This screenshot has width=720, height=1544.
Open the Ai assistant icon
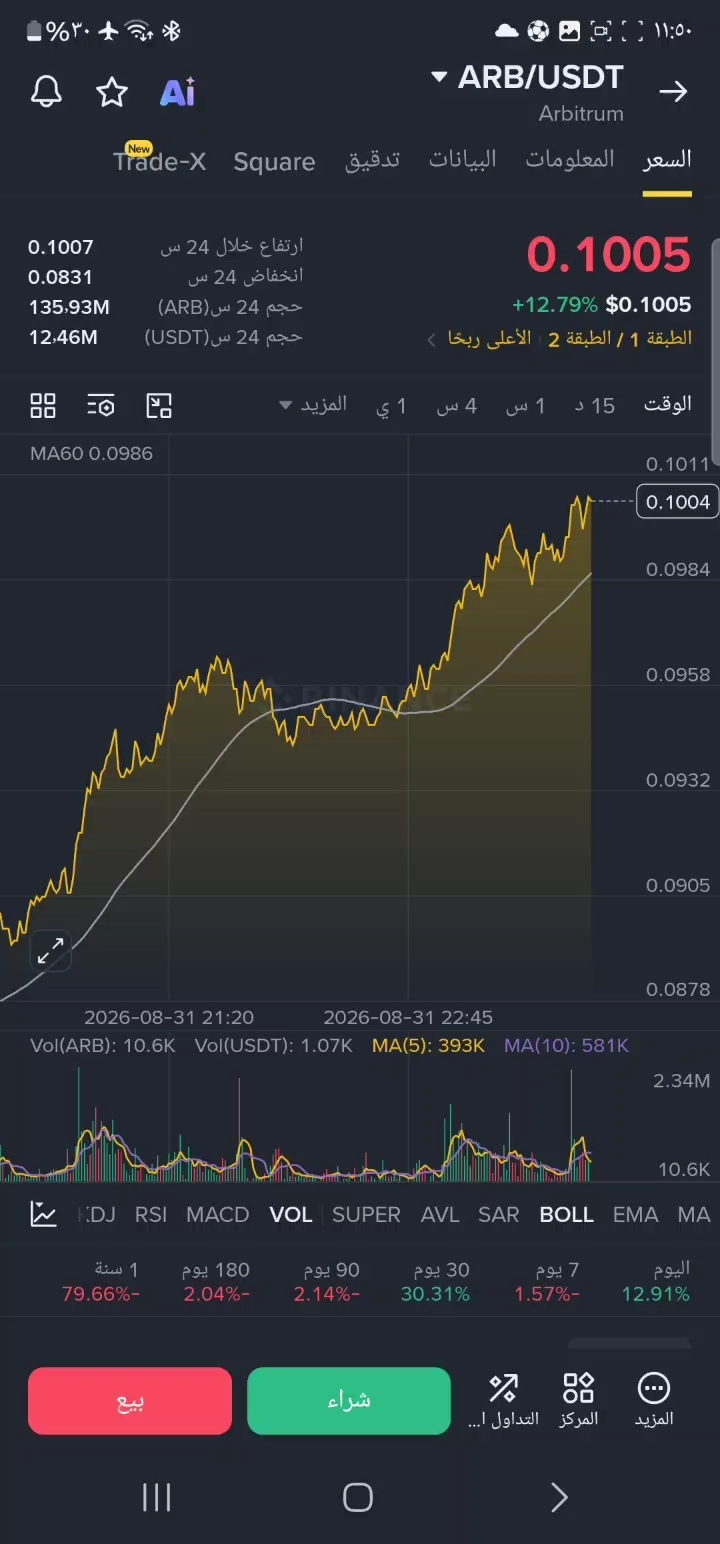(x=178, y=92)
